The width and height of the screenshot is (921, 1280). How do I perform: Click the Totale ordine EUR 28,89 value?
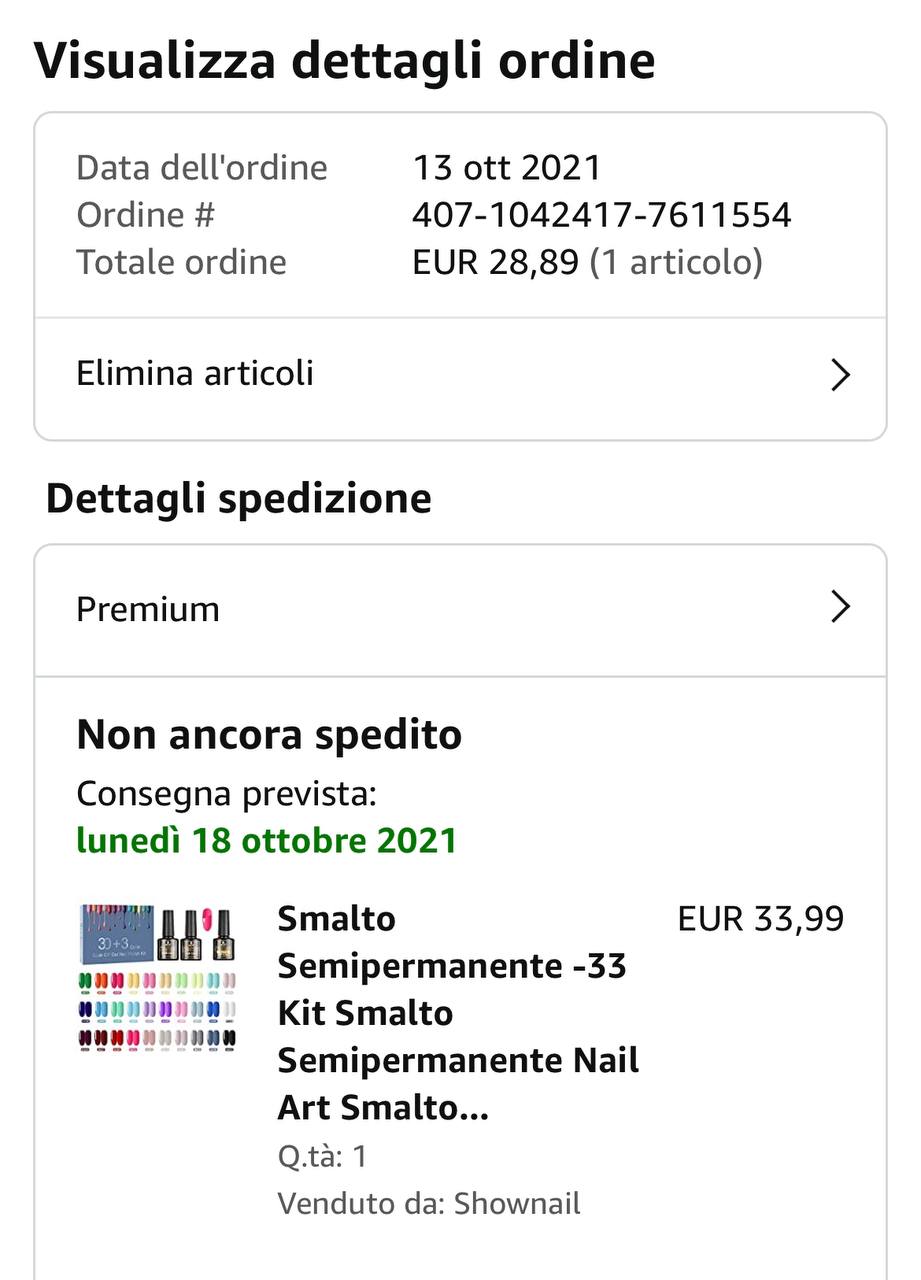[495, 262]
